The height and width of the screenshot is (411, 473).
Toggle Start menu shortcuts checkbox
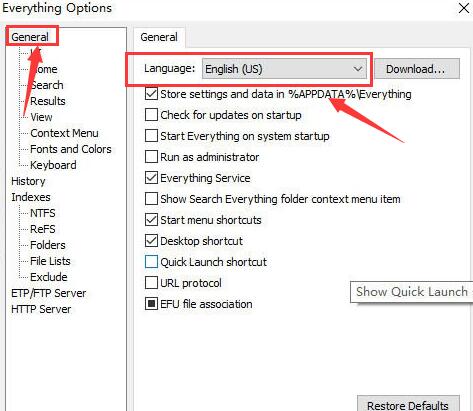(x=151, y=220)
